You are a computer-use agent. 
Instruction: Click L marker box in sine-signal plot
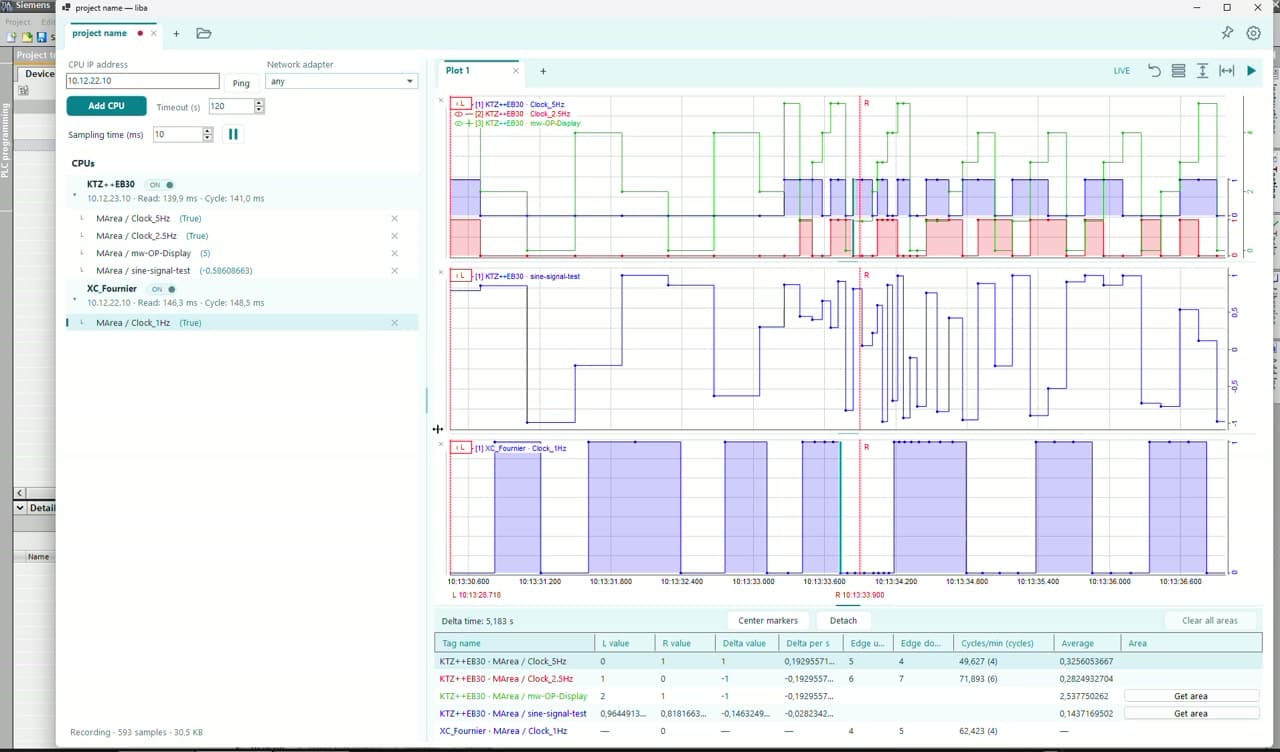(461, 275)
